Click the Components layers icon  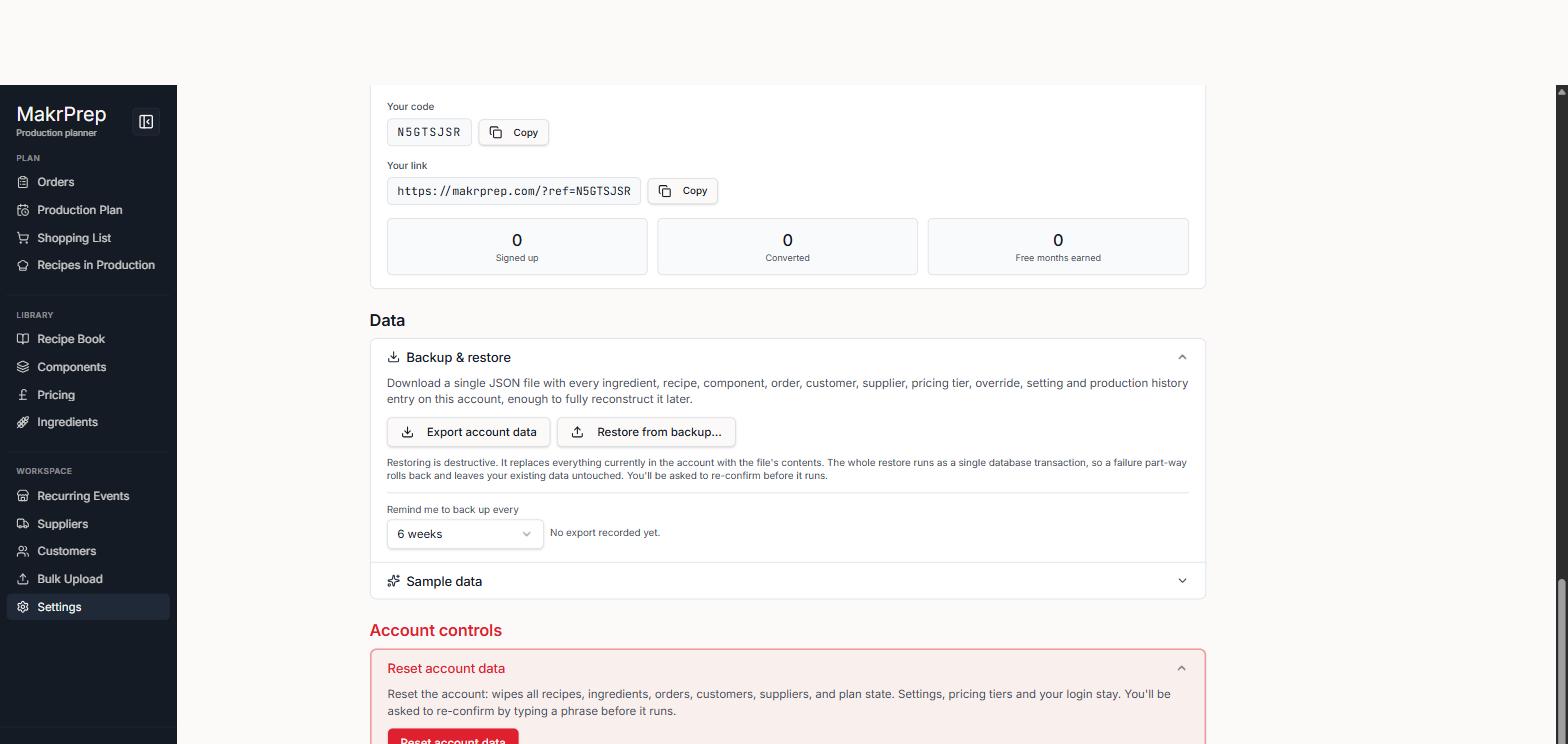(23, 367)
